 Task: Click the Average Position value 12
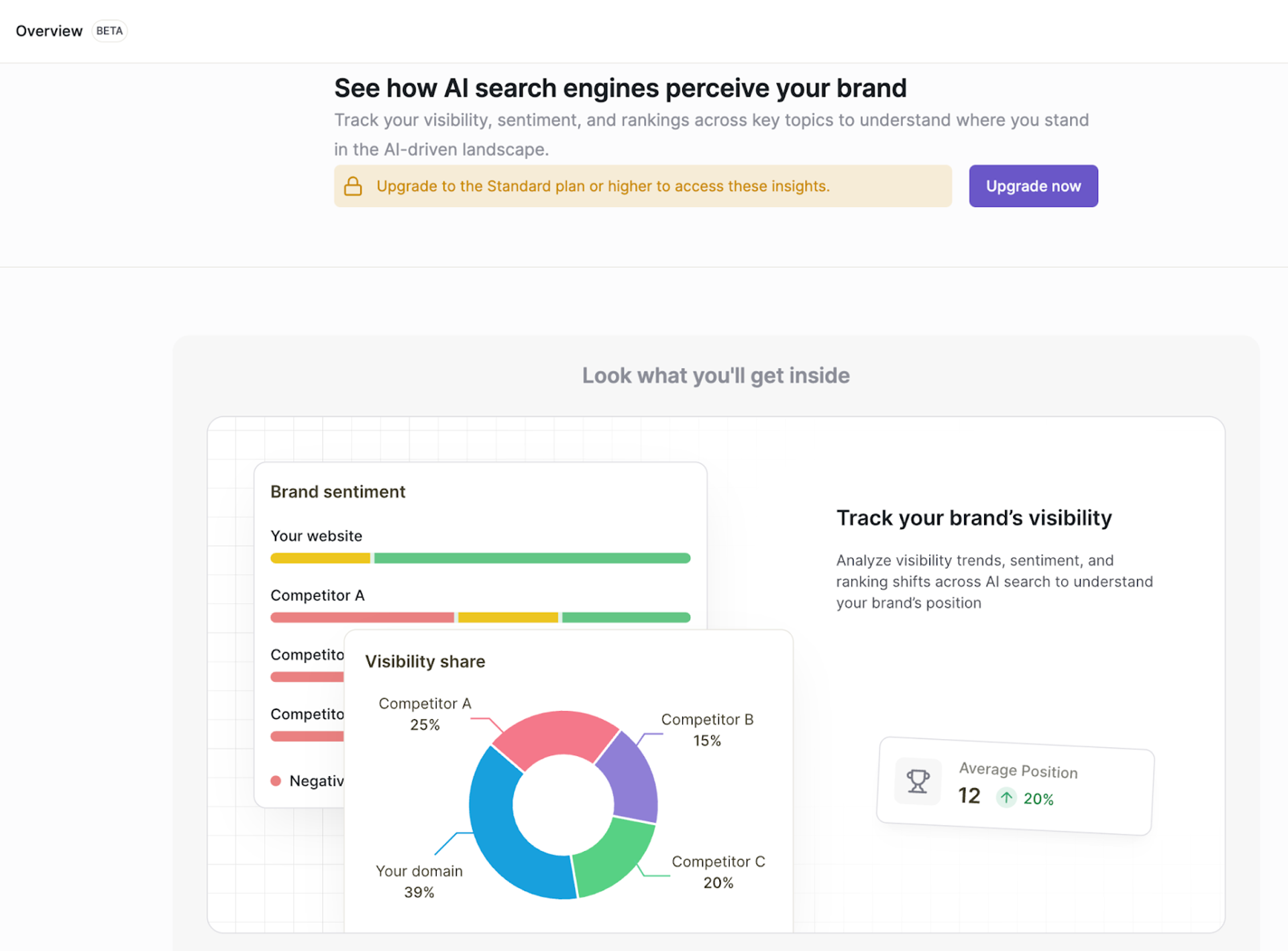point(969,795)
